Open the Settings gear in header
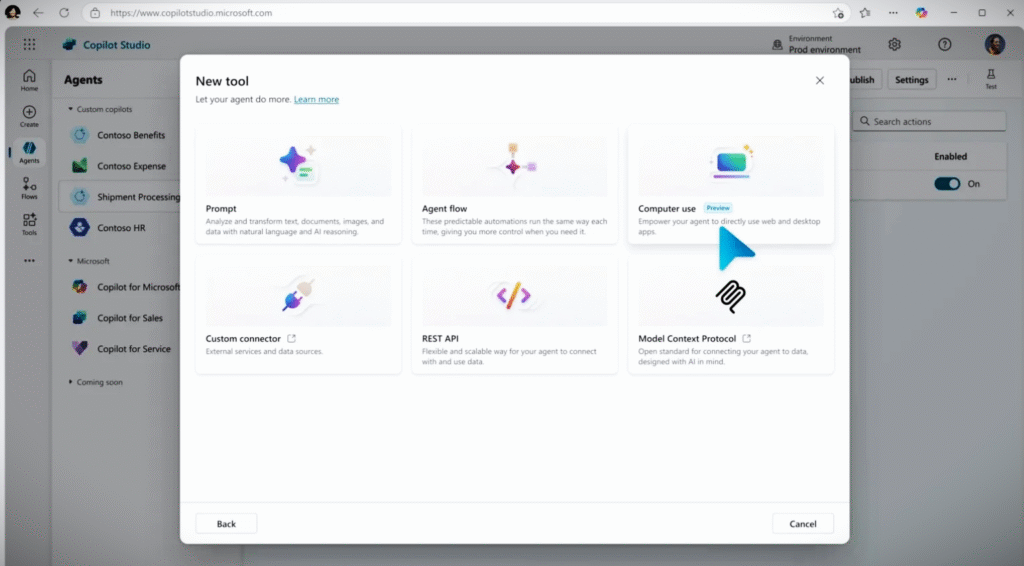This screenshot has width=1024, height=566. 894,44
